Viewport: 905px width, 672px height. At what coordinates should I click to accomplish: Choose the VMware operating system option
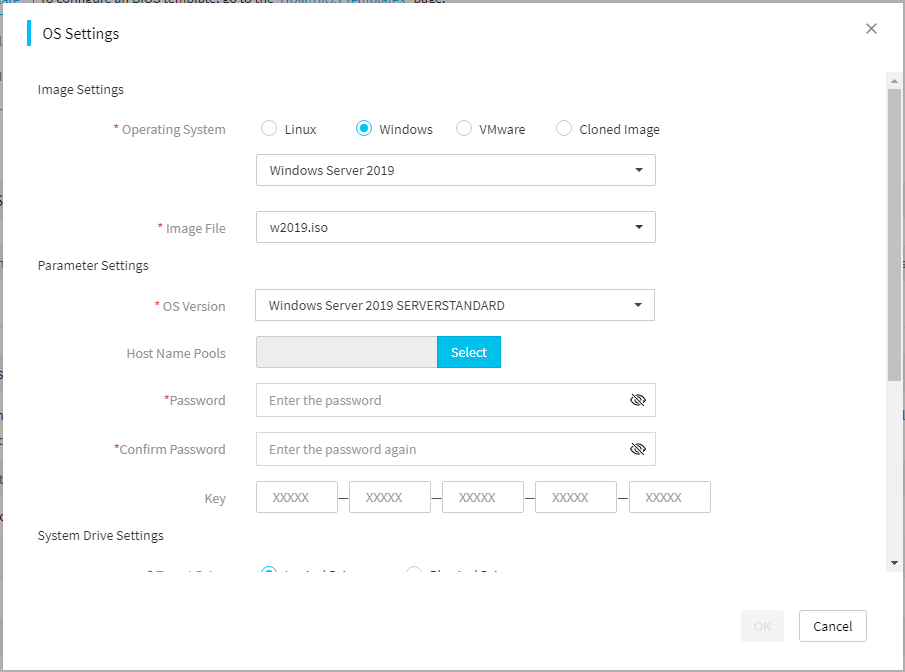pyautogui.click(x=463, y=128)
